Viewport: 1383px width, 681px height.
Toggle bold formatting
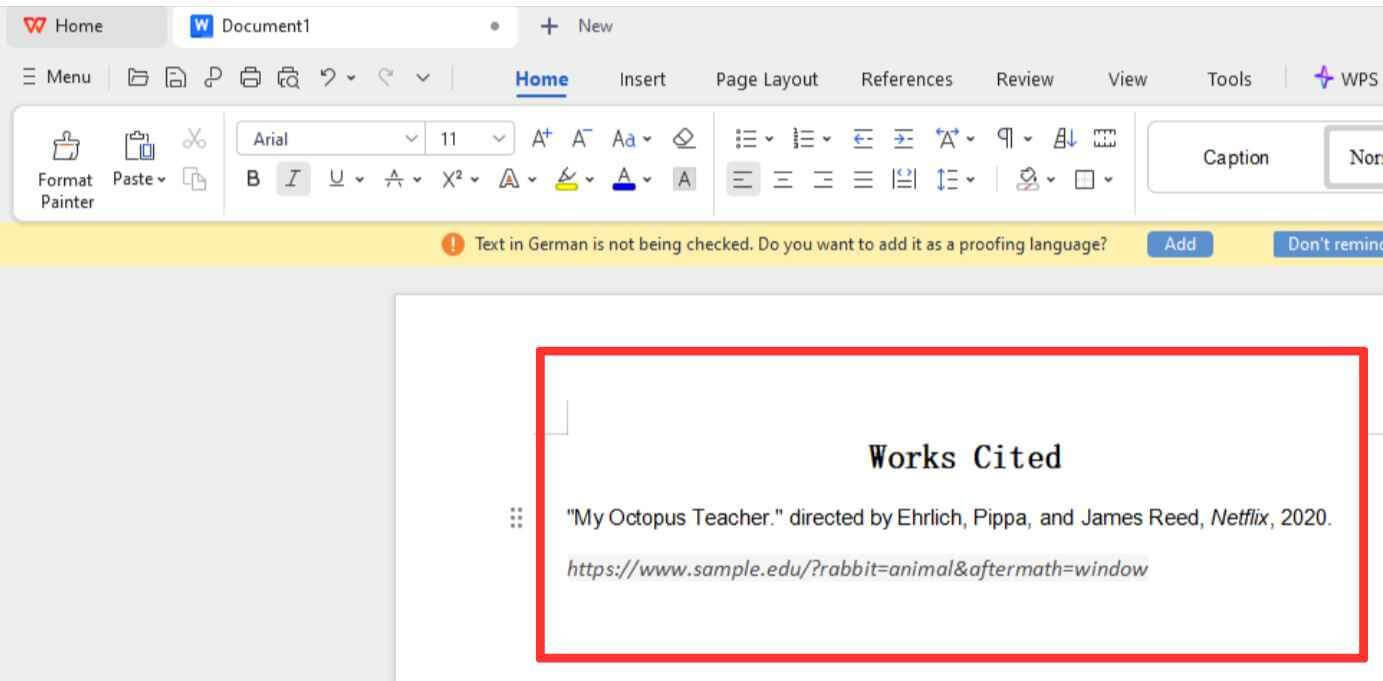252,180
